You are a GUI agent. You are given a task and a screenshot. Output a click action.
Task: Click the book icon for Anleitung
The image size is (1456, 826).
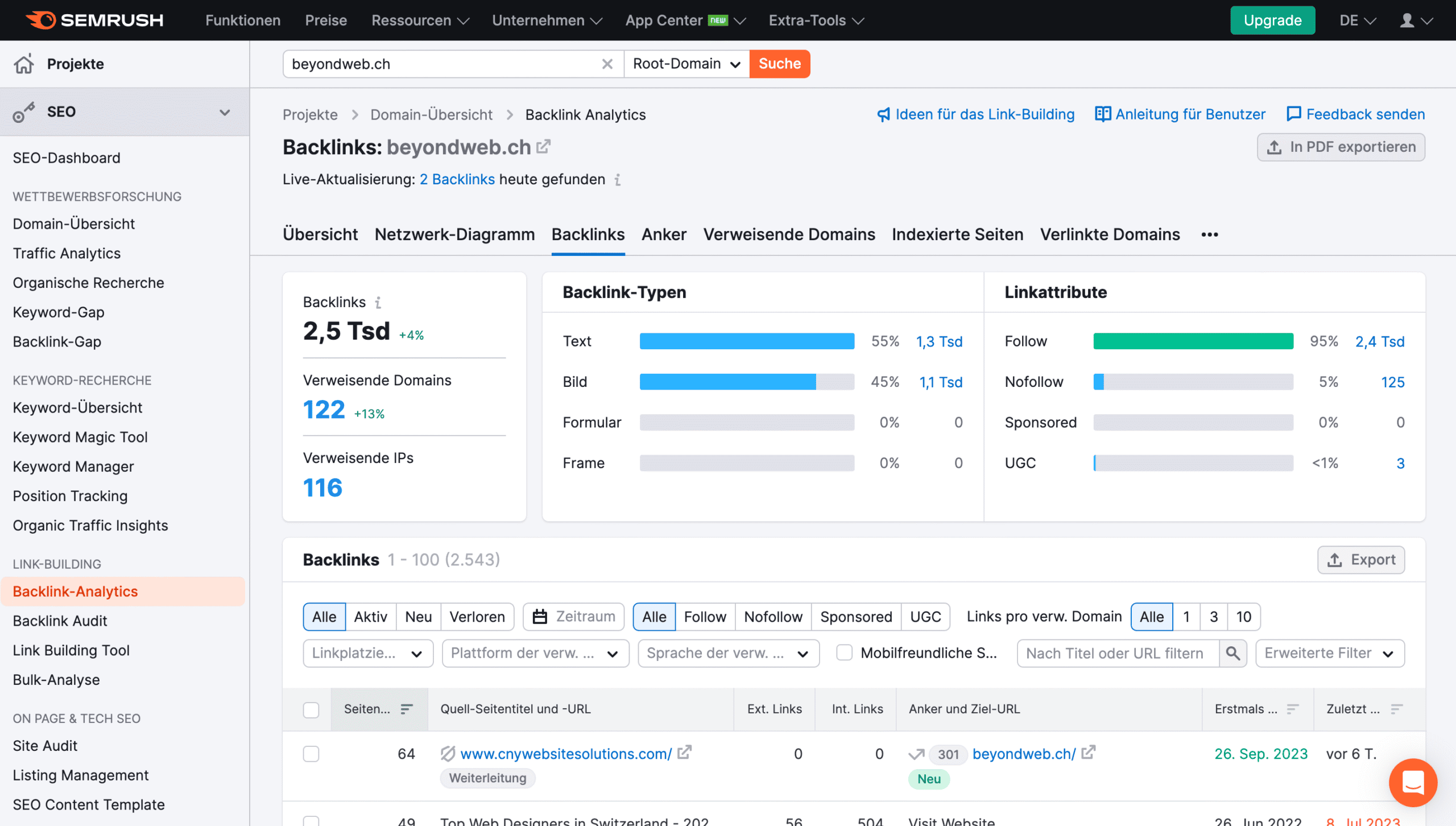(1103, 114)
